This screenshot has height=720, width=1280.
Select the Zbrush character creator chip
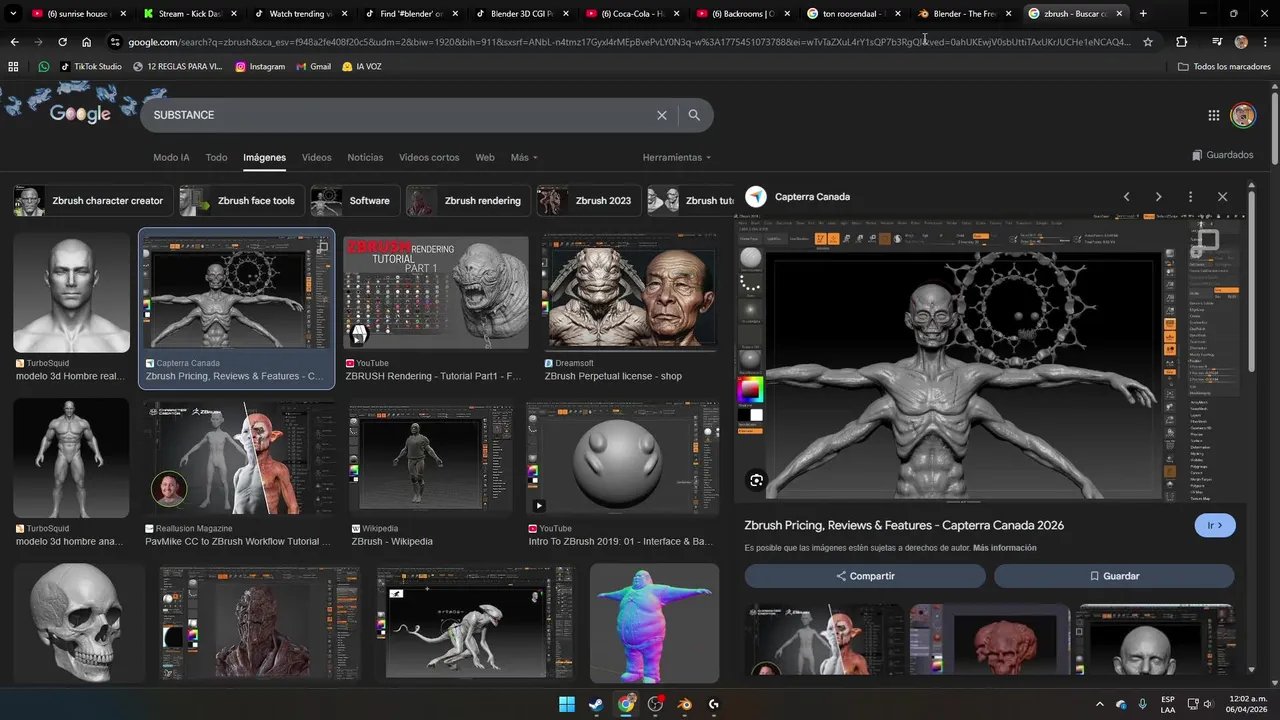pyautogui.click(x=92, y=201)
